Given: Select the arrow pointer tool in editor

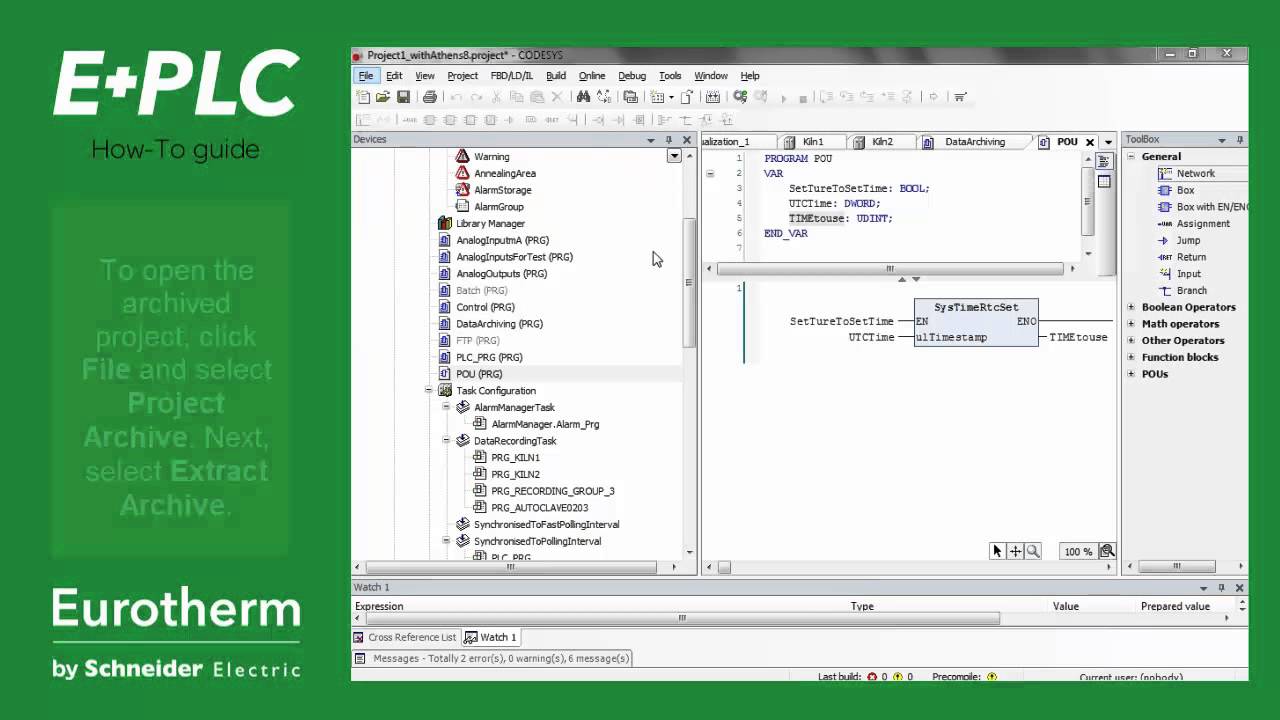Looking at the screenshot, I should 997,551.
